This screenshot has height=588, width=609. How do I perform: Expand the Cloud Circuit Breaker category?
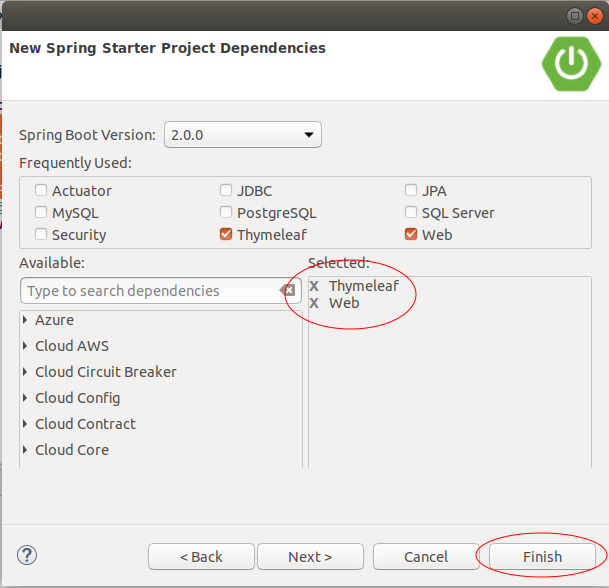25,372
